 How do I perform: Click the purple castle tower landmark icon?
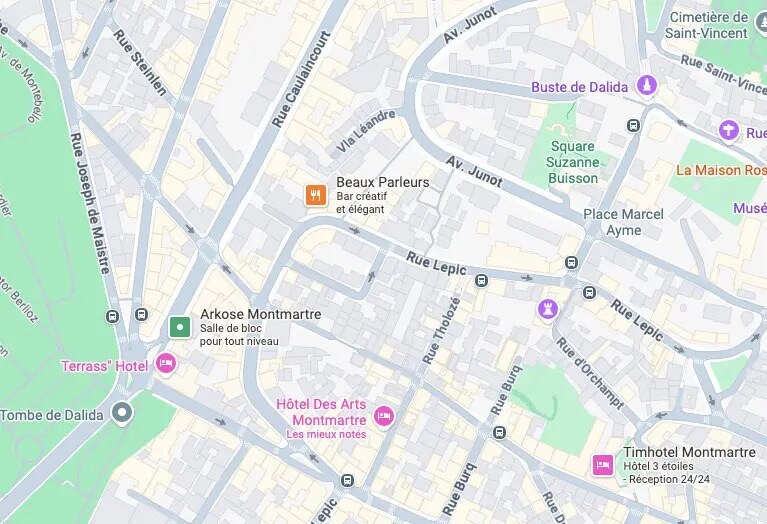548,309
